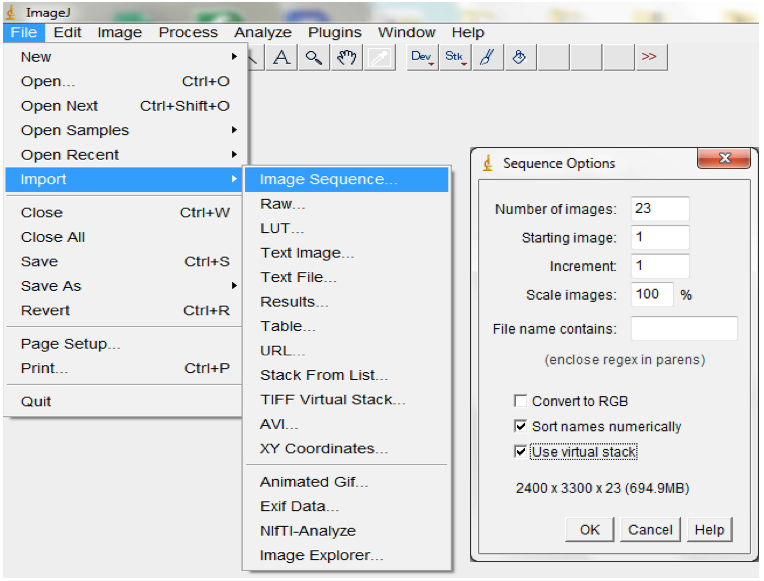This screenshot has width=764, height=581.
Task: Choose LUT... import option
Action: click(x=346, y=229)
